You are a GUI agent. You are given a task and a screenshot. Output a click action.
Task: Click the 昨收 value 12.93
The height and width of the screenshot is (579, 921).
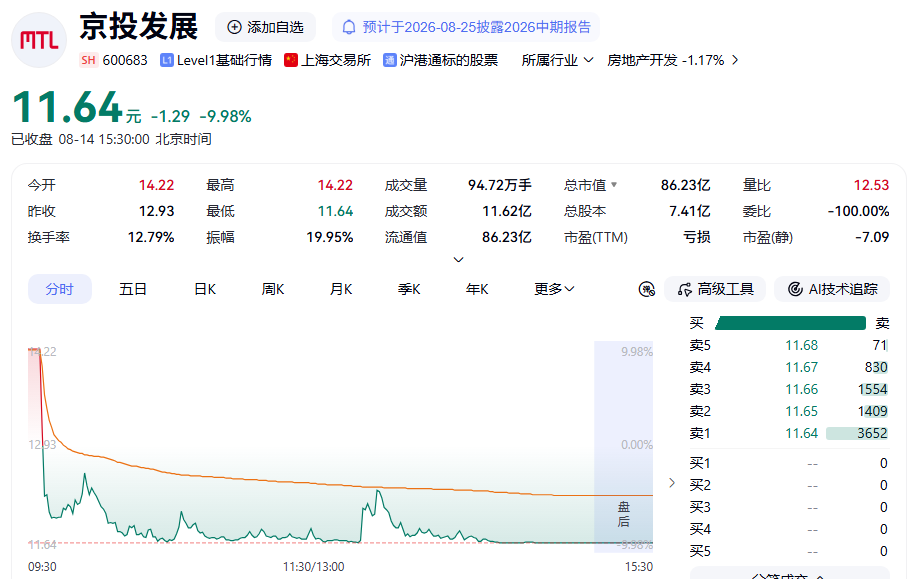(x=156, y=211)
